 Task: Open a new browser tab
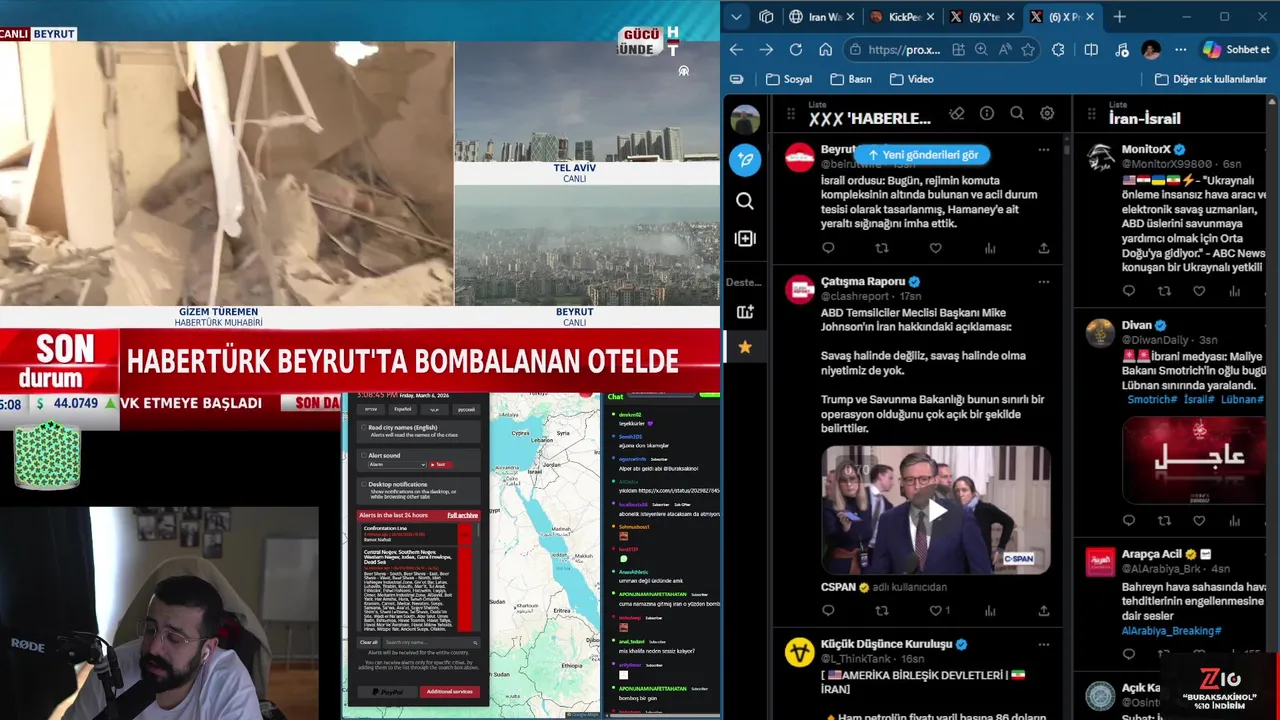click(1120, 17)
